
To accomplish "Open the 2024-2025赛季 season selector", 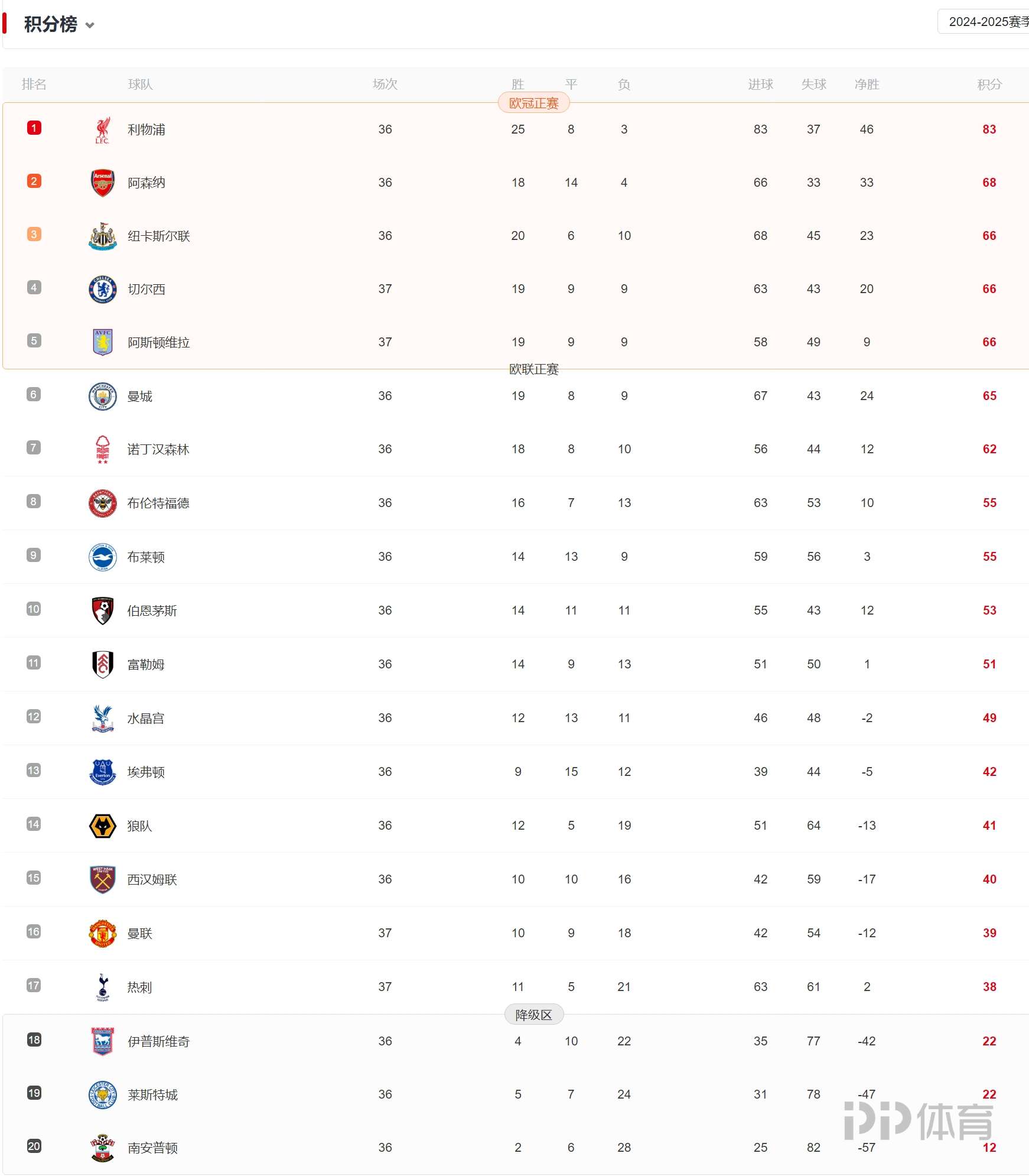I will click(x=984, y=22).
